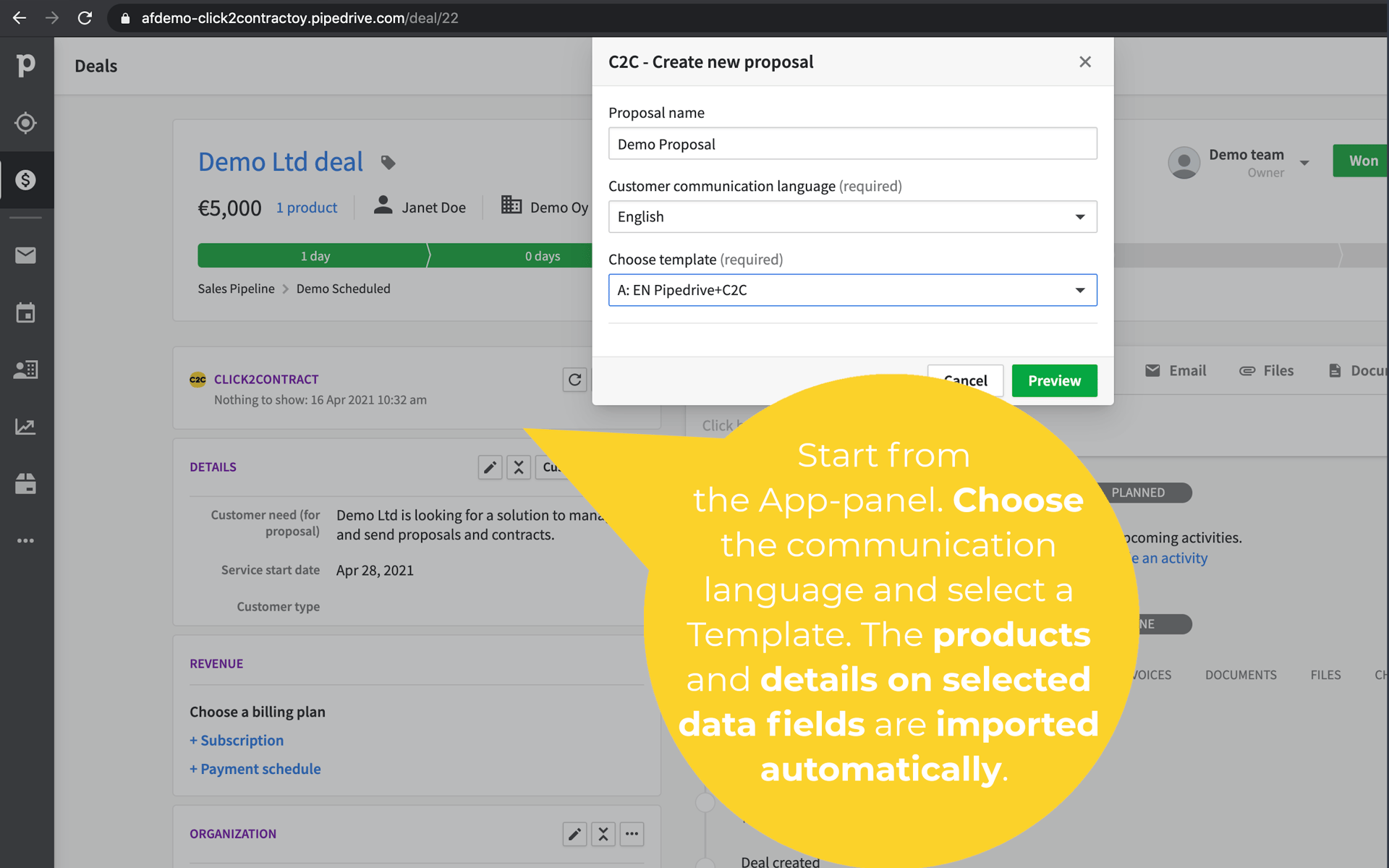Open the Products section in the sidebar
The width and height of the screenshot is (1389, 868).
pyautogui.click(x=26, y=485)
